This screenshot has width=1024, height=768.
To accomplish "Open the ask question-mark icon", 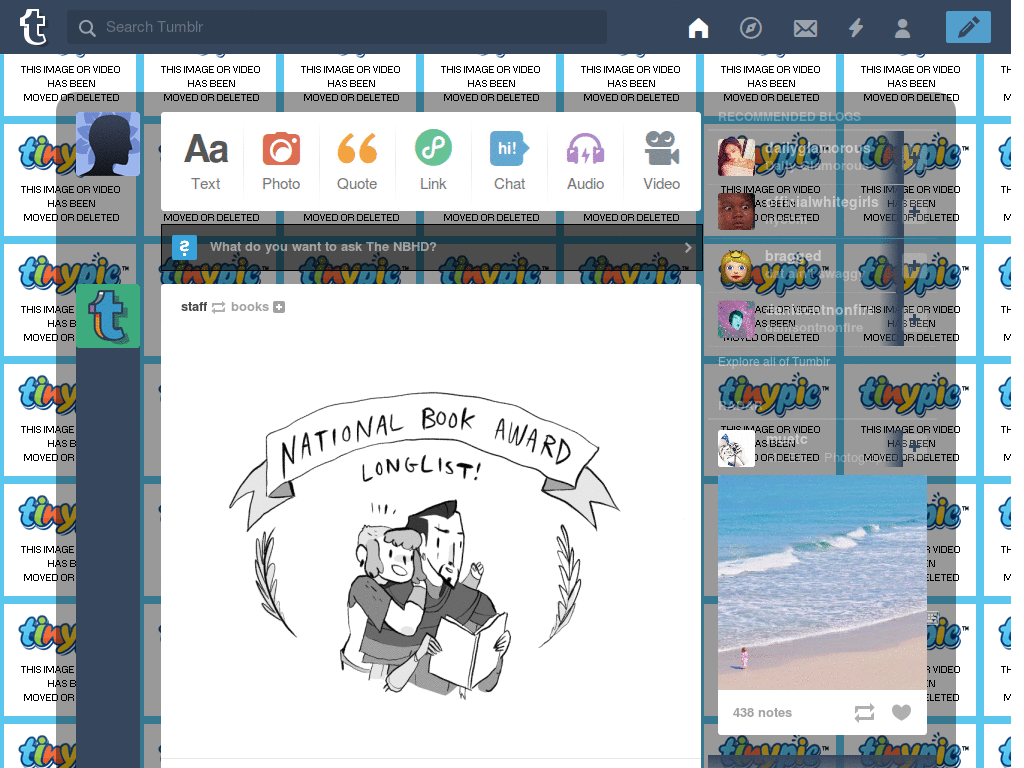I will 184,248.
